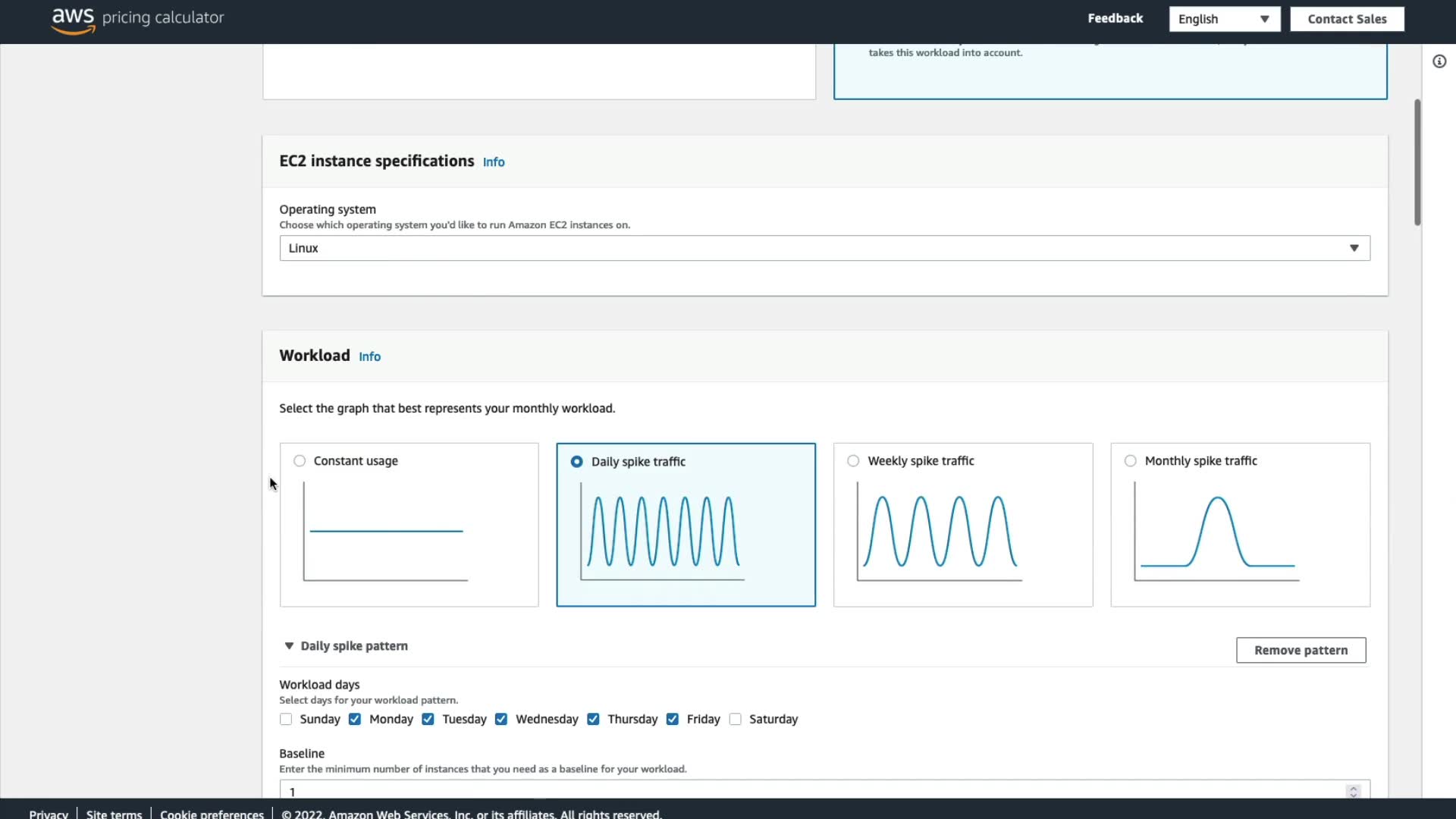Click the Weekly spike traffic graph image
The height and width of the screenshot is (819, 1456).
click(x=940, y=532)
